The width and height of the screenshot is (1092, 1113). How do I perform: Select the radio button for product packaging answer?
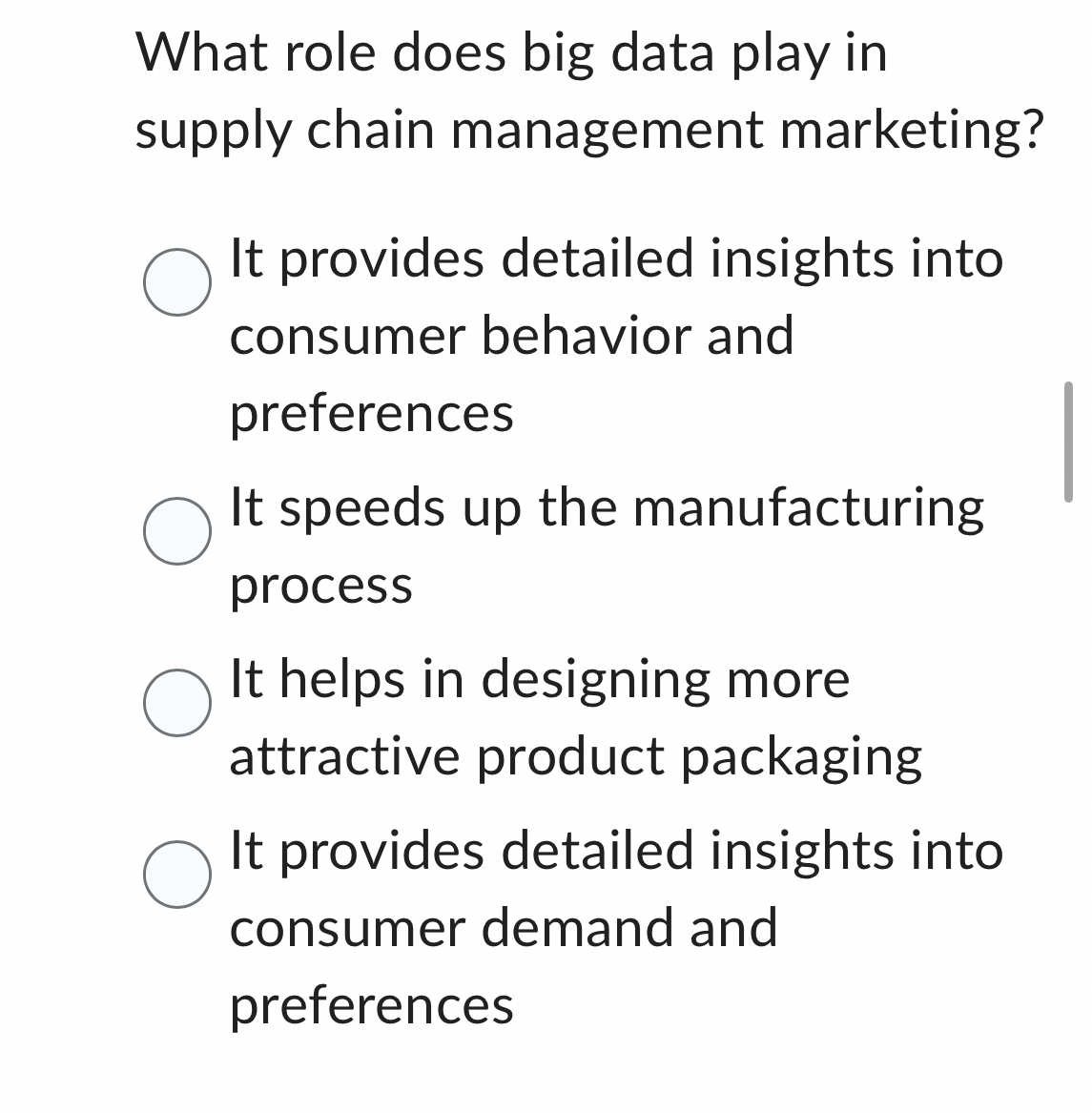click(x=177, y=704)
